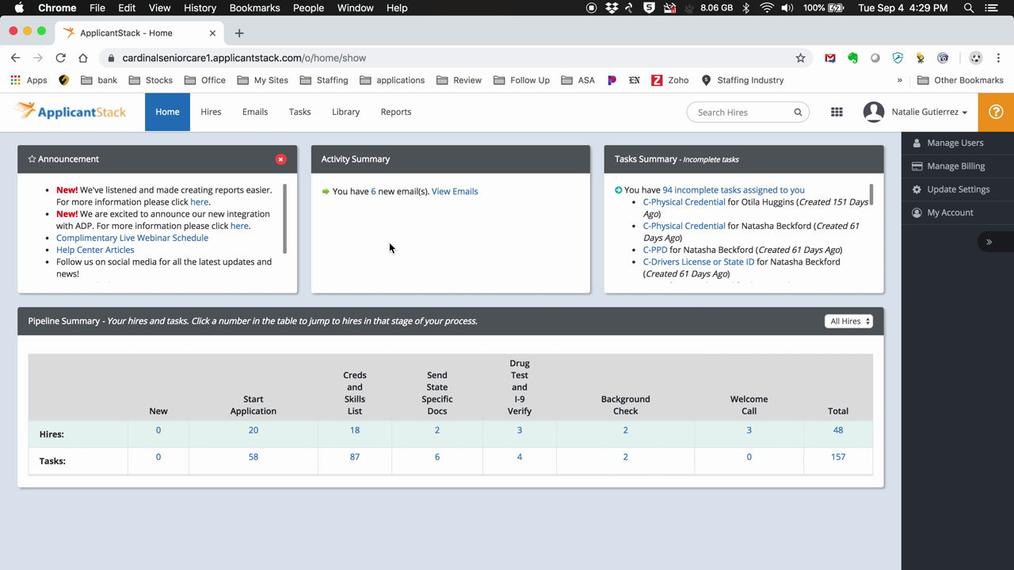This screenshot has width=1014, height=570.
Task: Open the Bookmarks menu in macOS menu bar
Action: pos(254,8)
